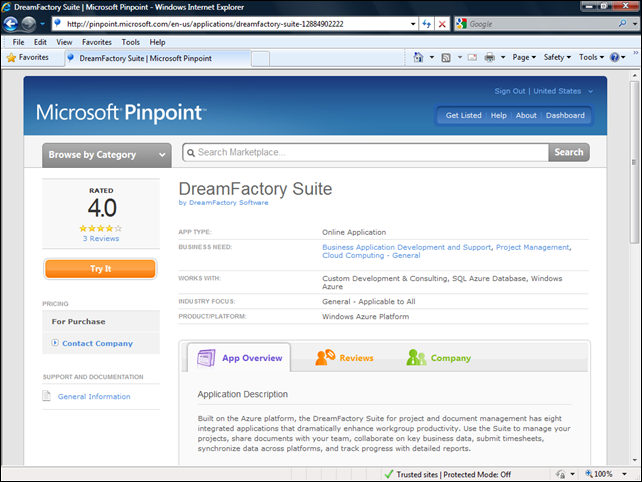Click the magnifier search icon in Google box
This screenshot has height=482, width=642.
(623, 24)
